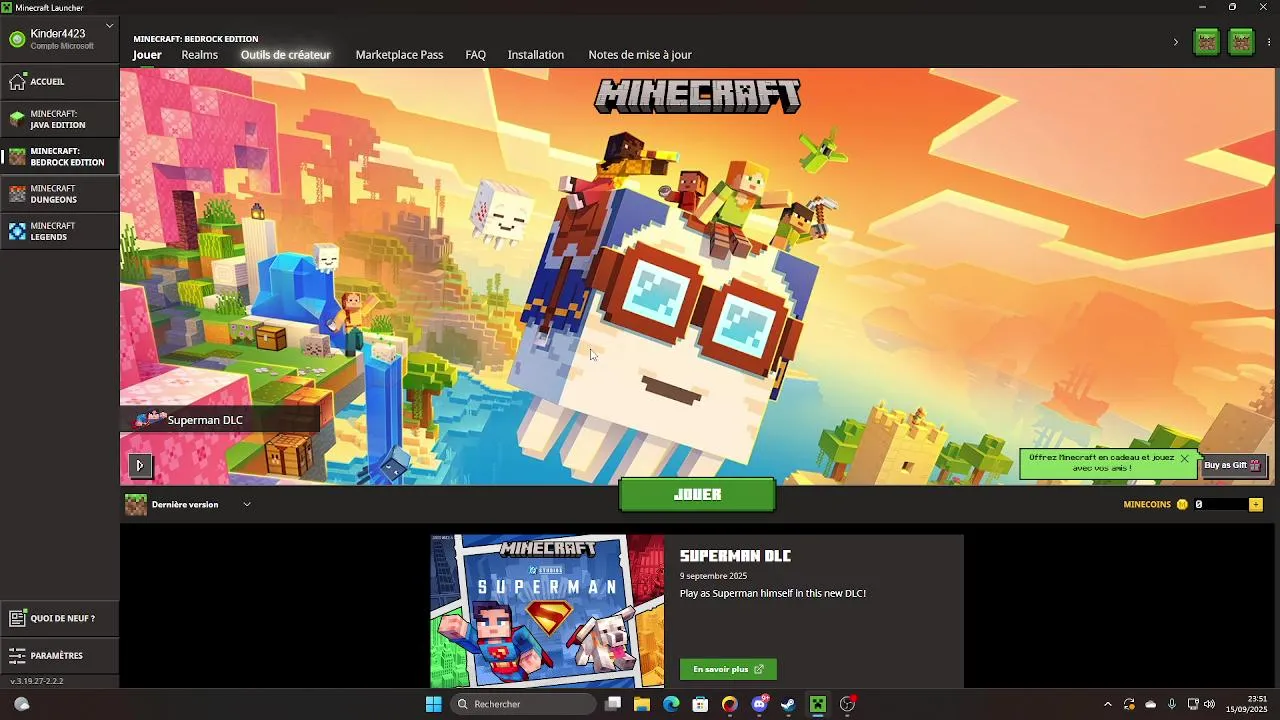Click the Superman DLC banner label
1280x720 pixels.
click(x=221, y=420)
